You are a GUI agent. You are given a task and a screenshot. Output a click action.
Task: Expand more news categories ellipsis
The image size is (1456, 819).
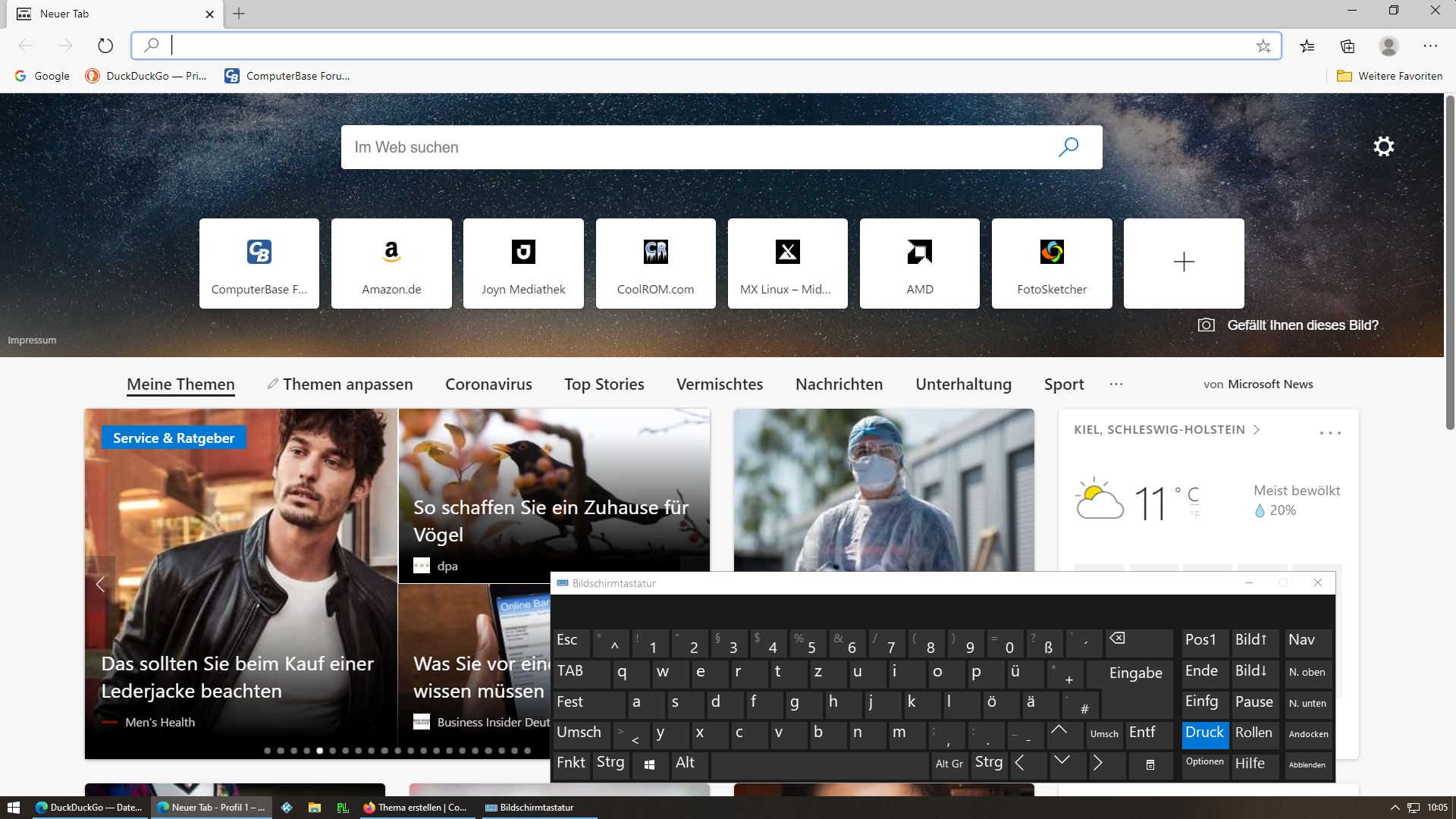(x=1116, y=384)
